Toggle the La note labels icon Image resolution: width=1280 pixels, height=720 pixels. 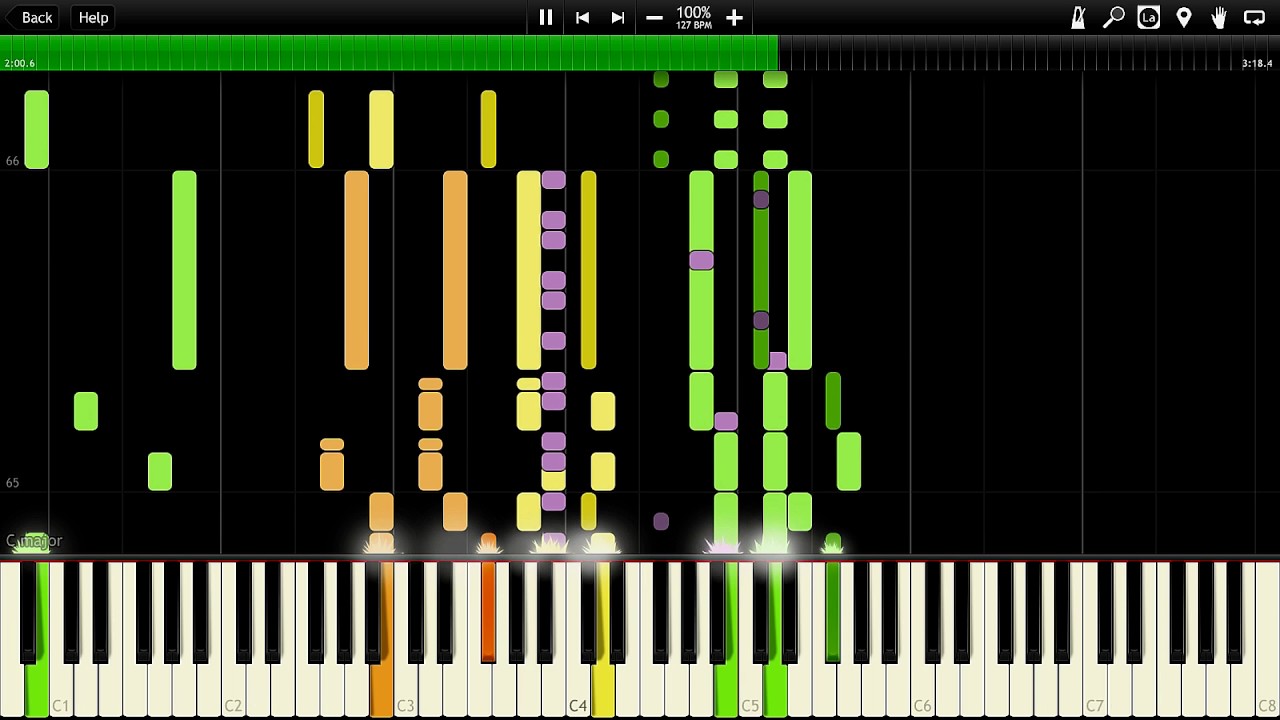click(x=1149, y=17)
